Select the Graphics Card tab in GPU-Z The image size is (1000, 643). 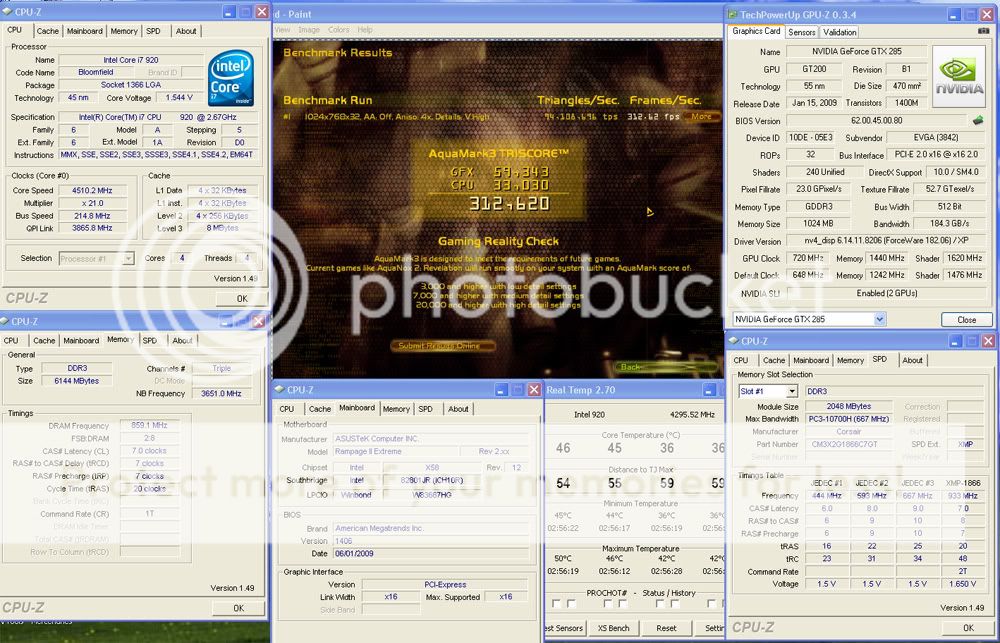756,31
